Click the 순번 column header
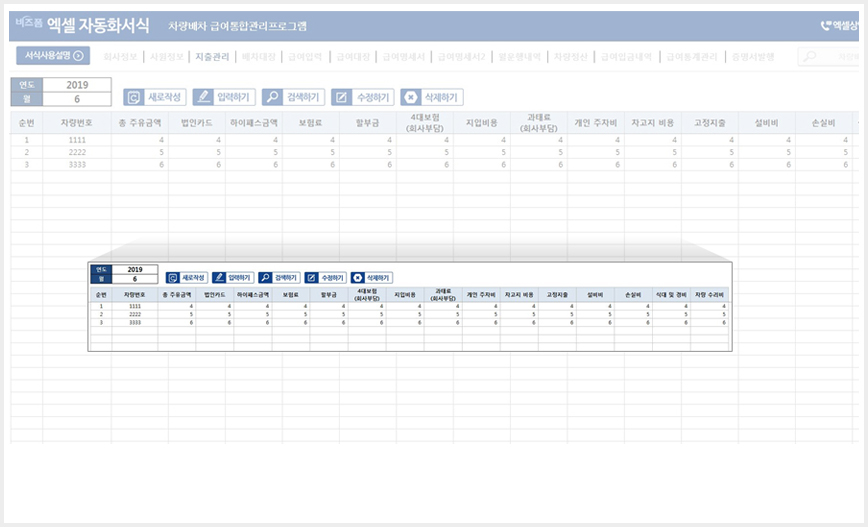 click(x=27, y=123)
